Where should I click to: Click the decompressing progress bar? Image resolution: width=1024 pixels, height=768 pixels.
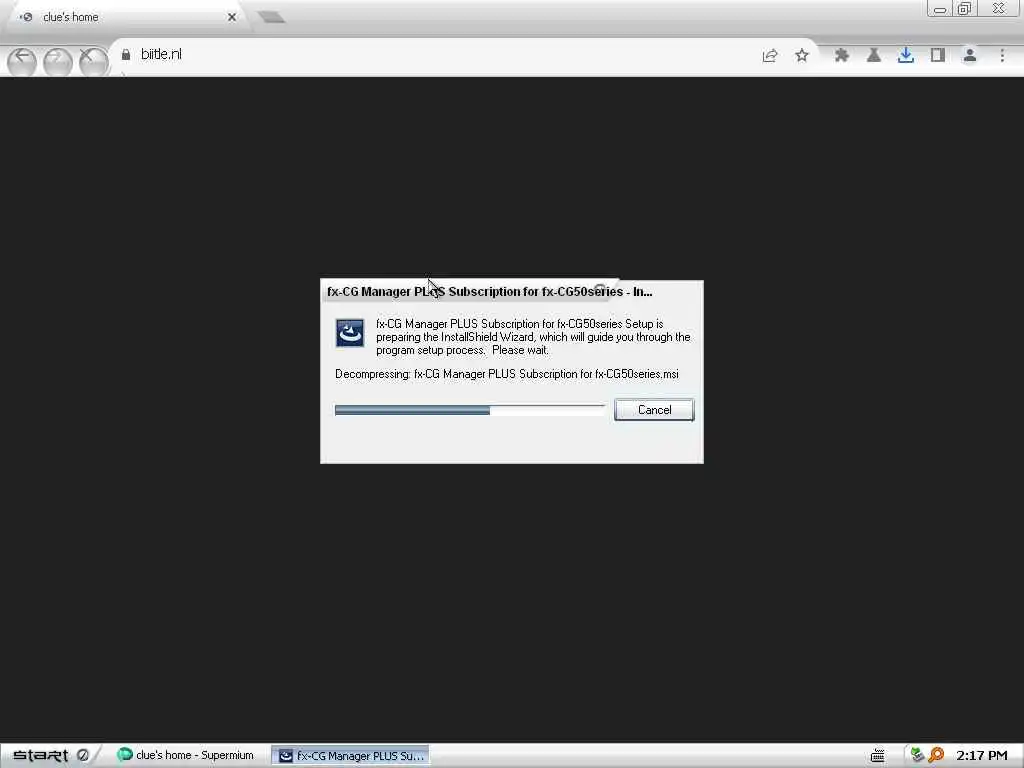click(470, 409)
